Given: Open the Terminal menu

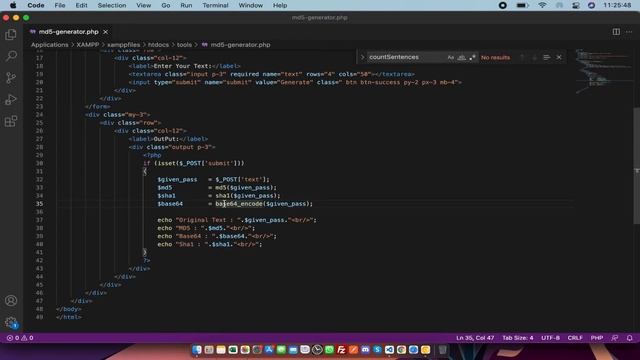Looking at the screenshot, I should tap(215, 5).
